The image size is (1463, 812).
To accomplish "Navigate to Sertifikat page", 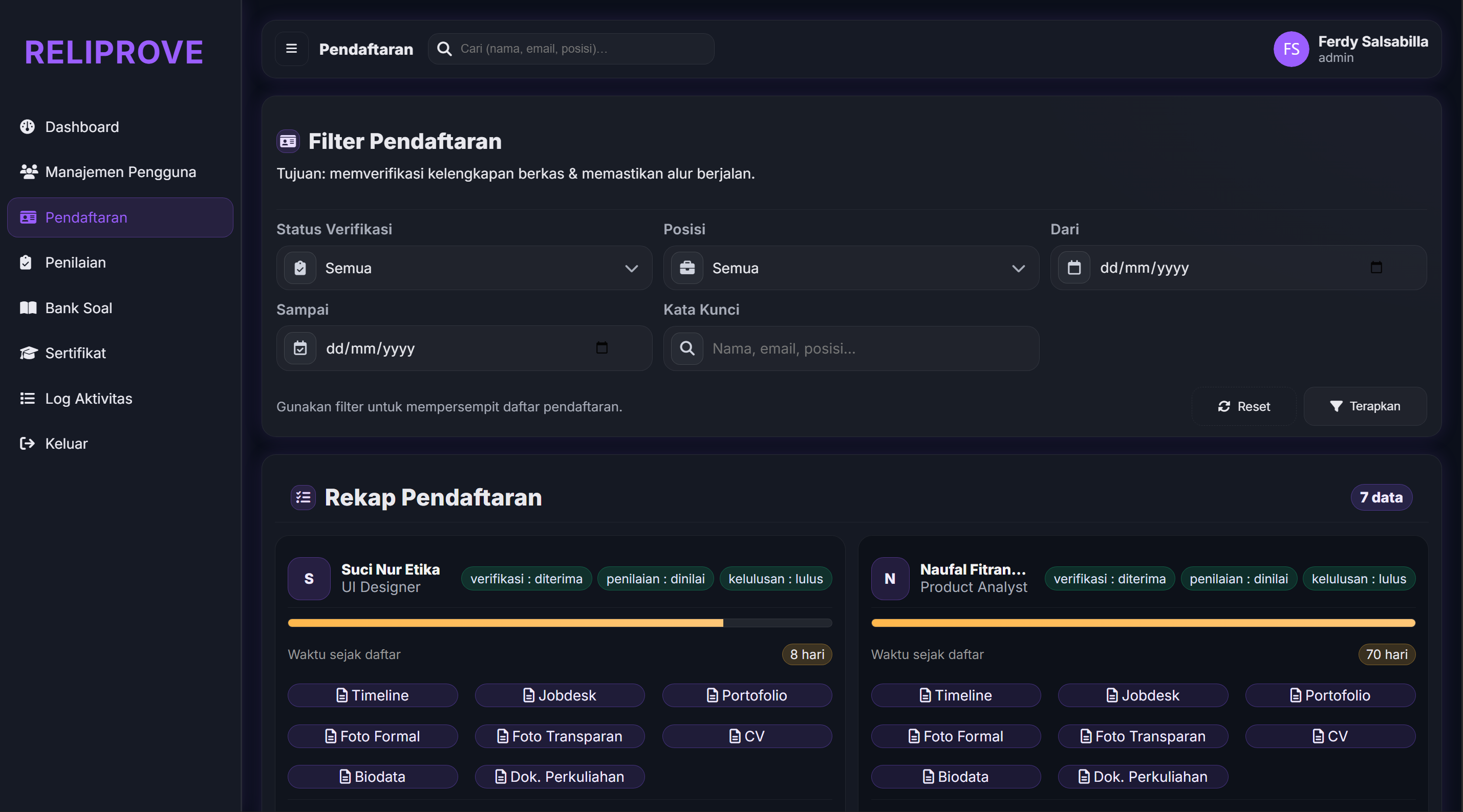I will pos(120,353).
